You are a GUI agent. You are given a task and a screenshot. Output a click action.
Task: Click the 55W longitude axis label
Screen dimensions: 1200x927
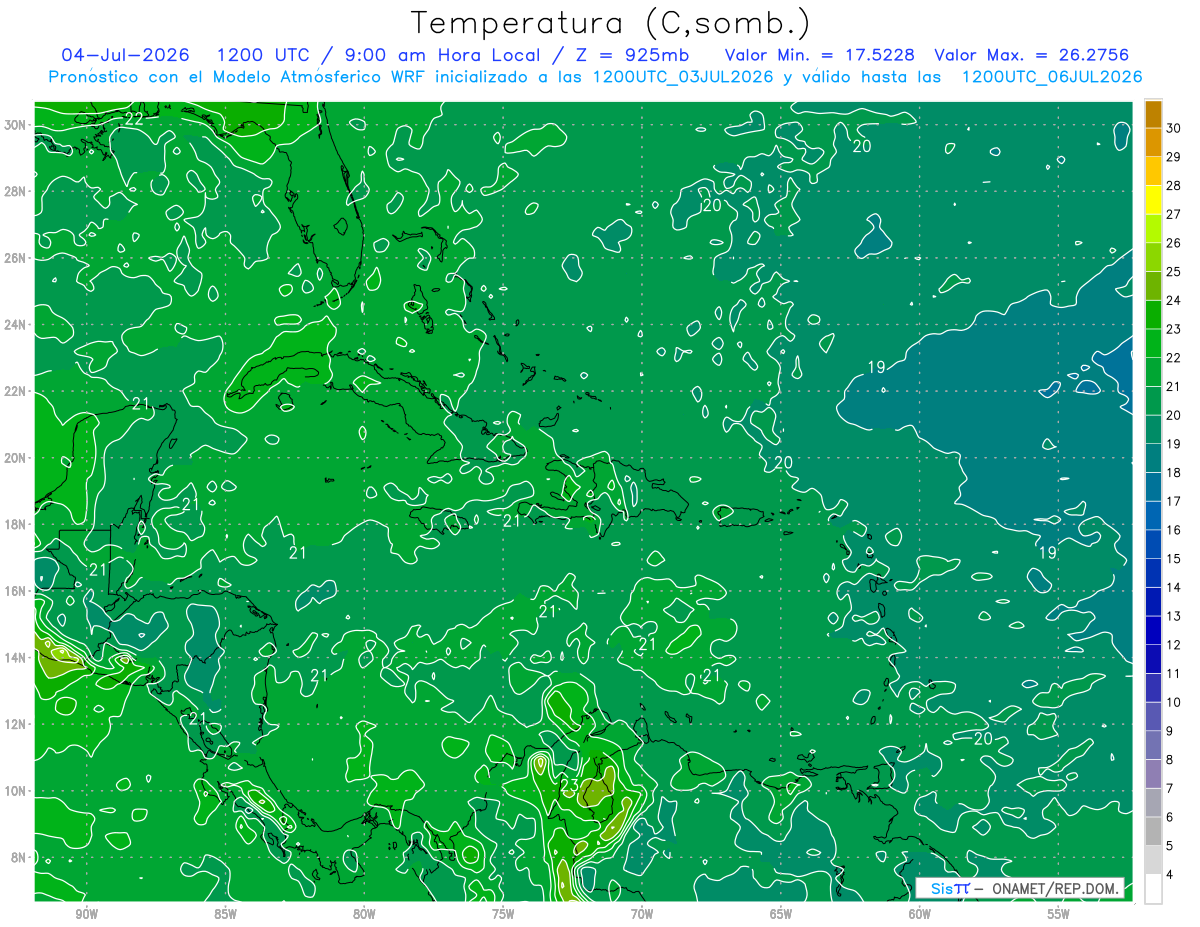(x=1059, y=915)
